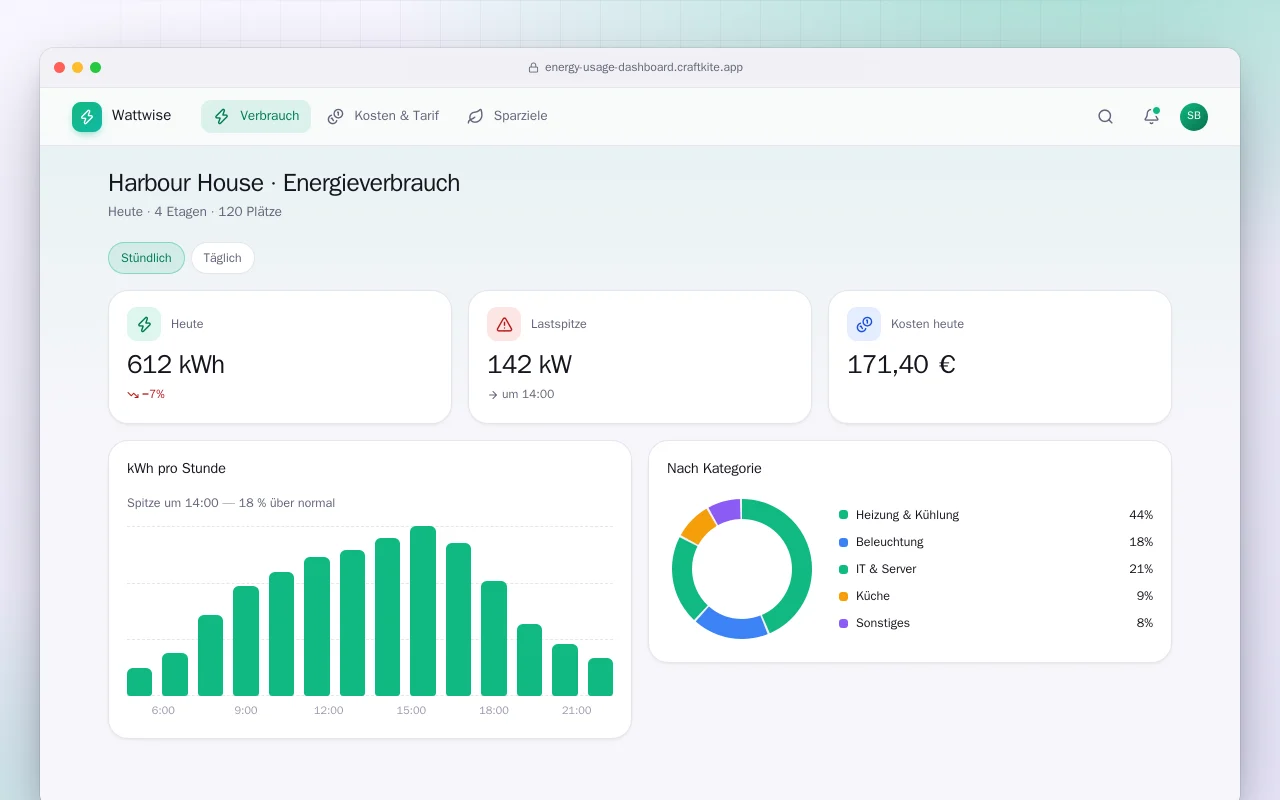Click the coins icon in Kosten heute card
Viewport: 1280px width, 800px height.
(x=864, y=324)
